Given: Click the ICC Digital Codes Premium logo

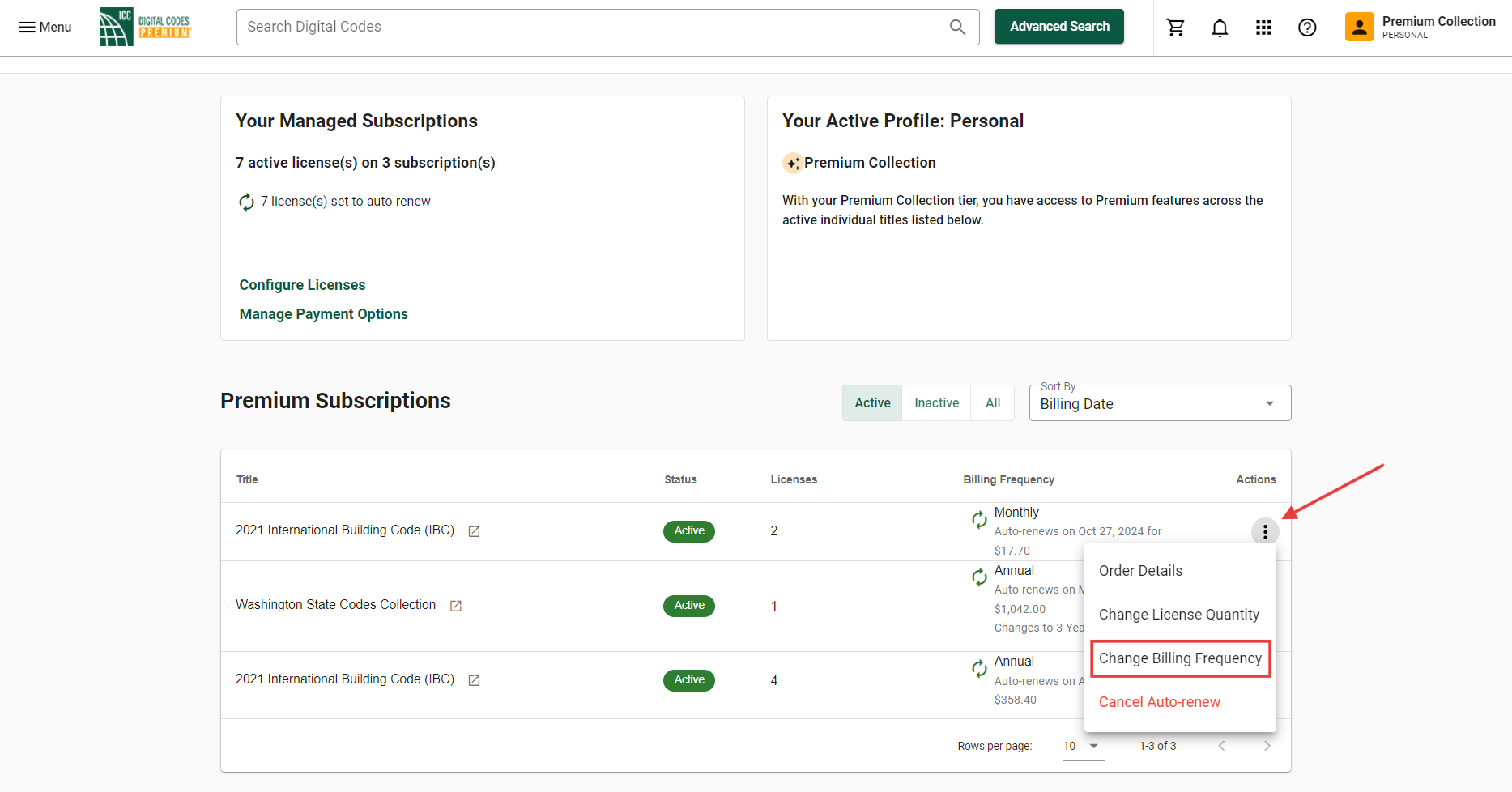Looking at the screenshot, I should [x=146, y=27].
